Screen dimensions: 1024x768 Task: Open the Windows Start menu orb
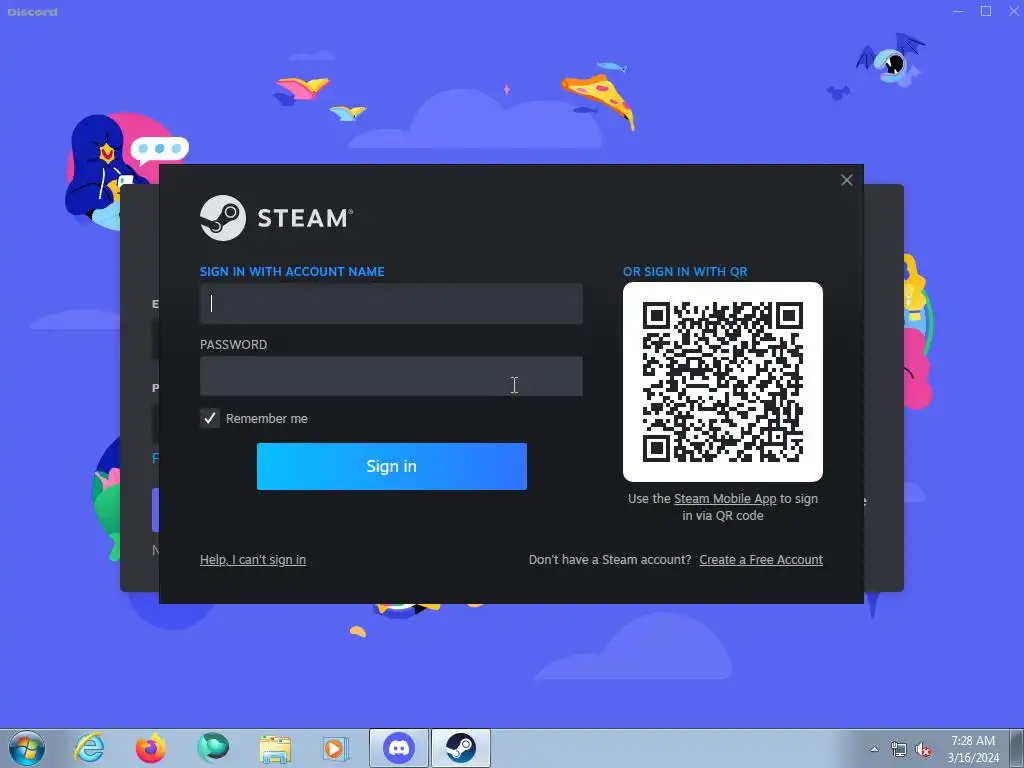tap(27, 748)
